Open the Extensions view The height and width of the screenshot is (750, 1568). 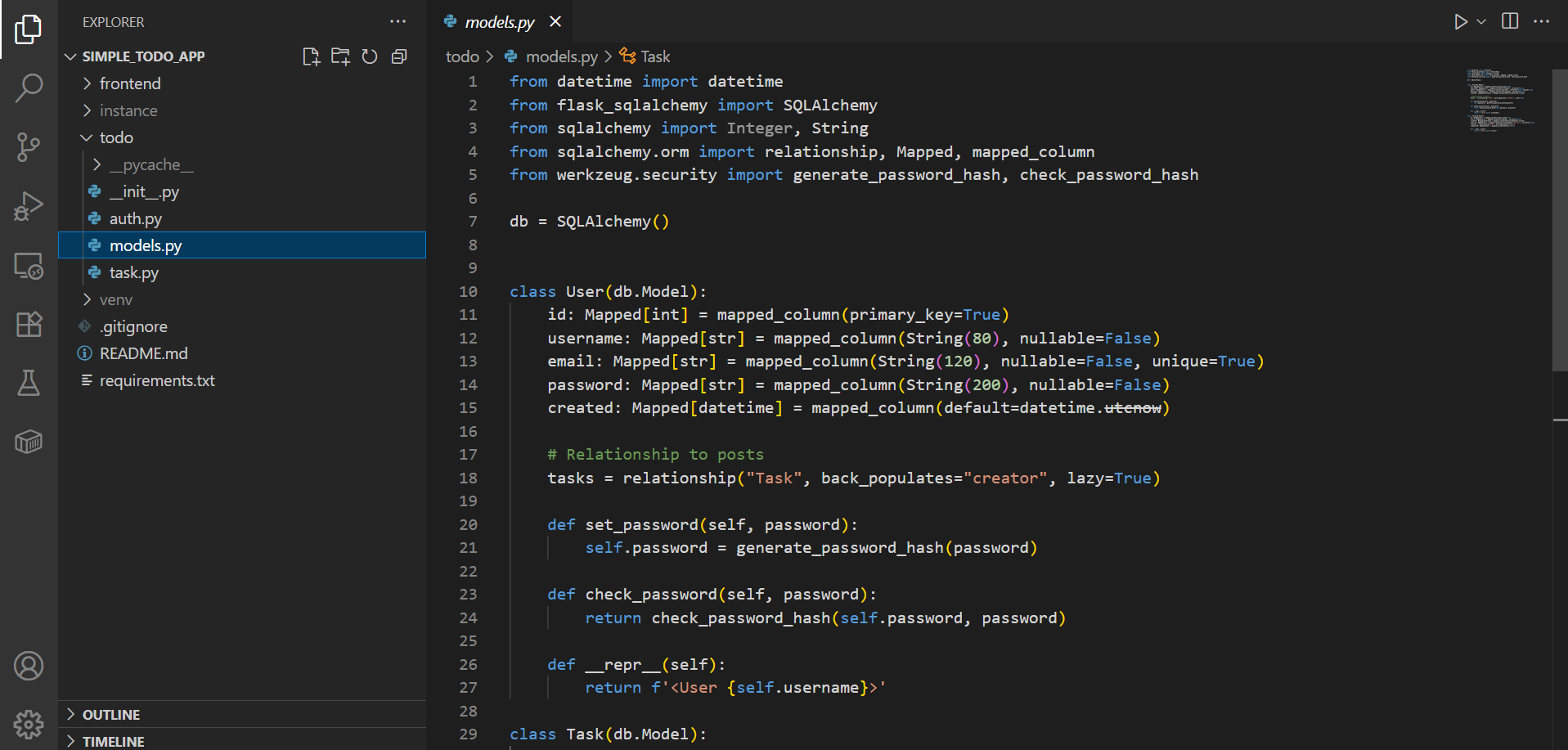click(29, 324)
